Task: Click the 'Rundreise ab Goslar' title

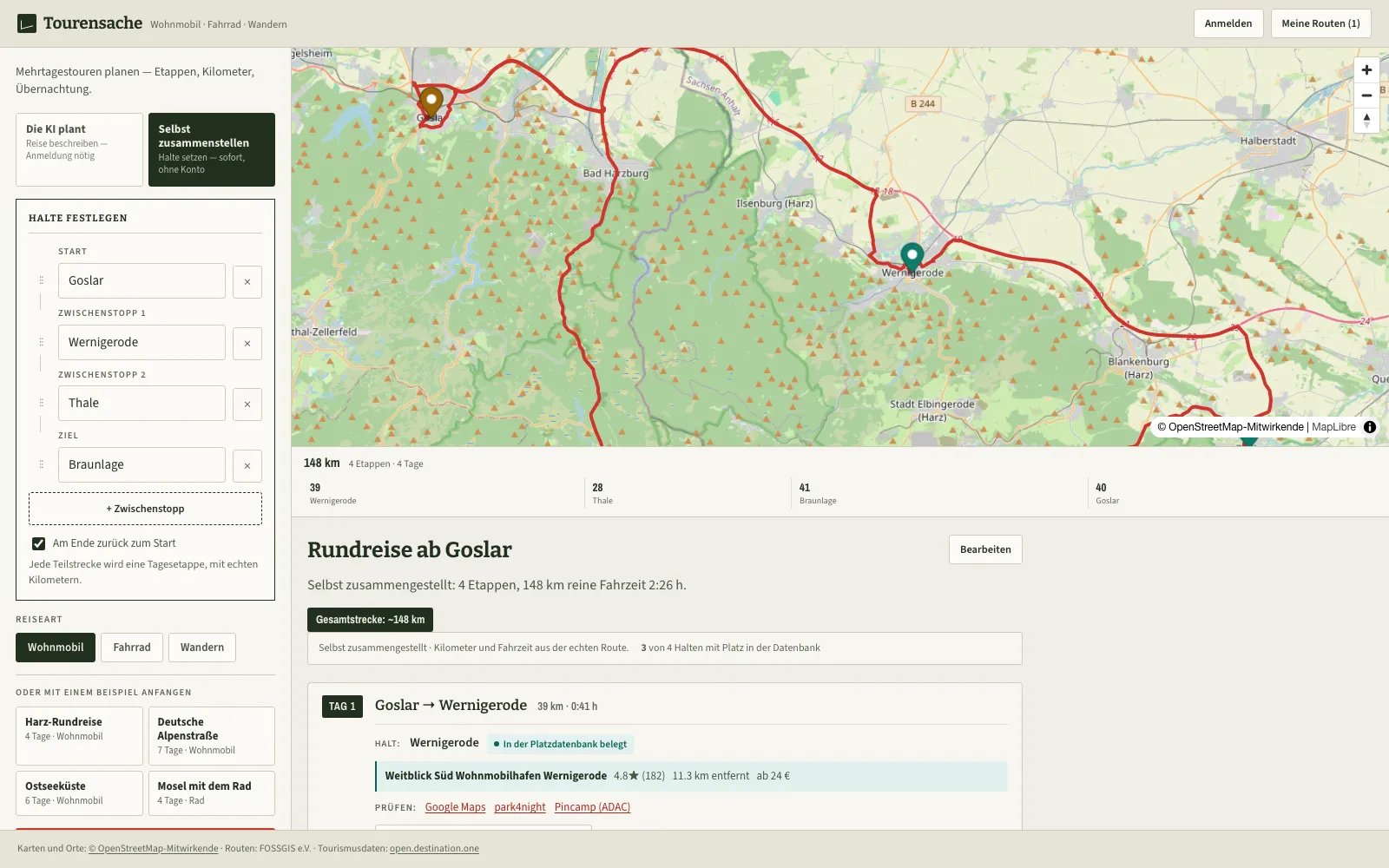Action: click(410, 549)
